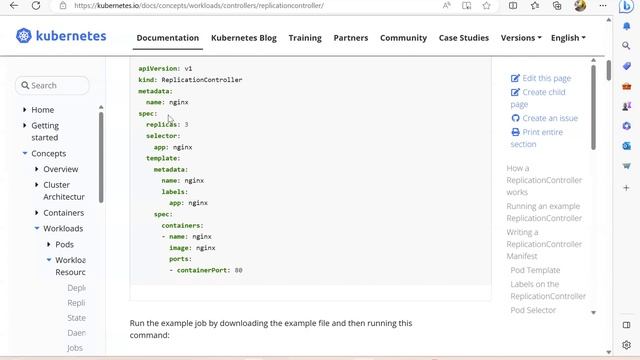Open the Jobs sidebar entry
Screen dimensions: 640x360
click(x=75, y=348)
